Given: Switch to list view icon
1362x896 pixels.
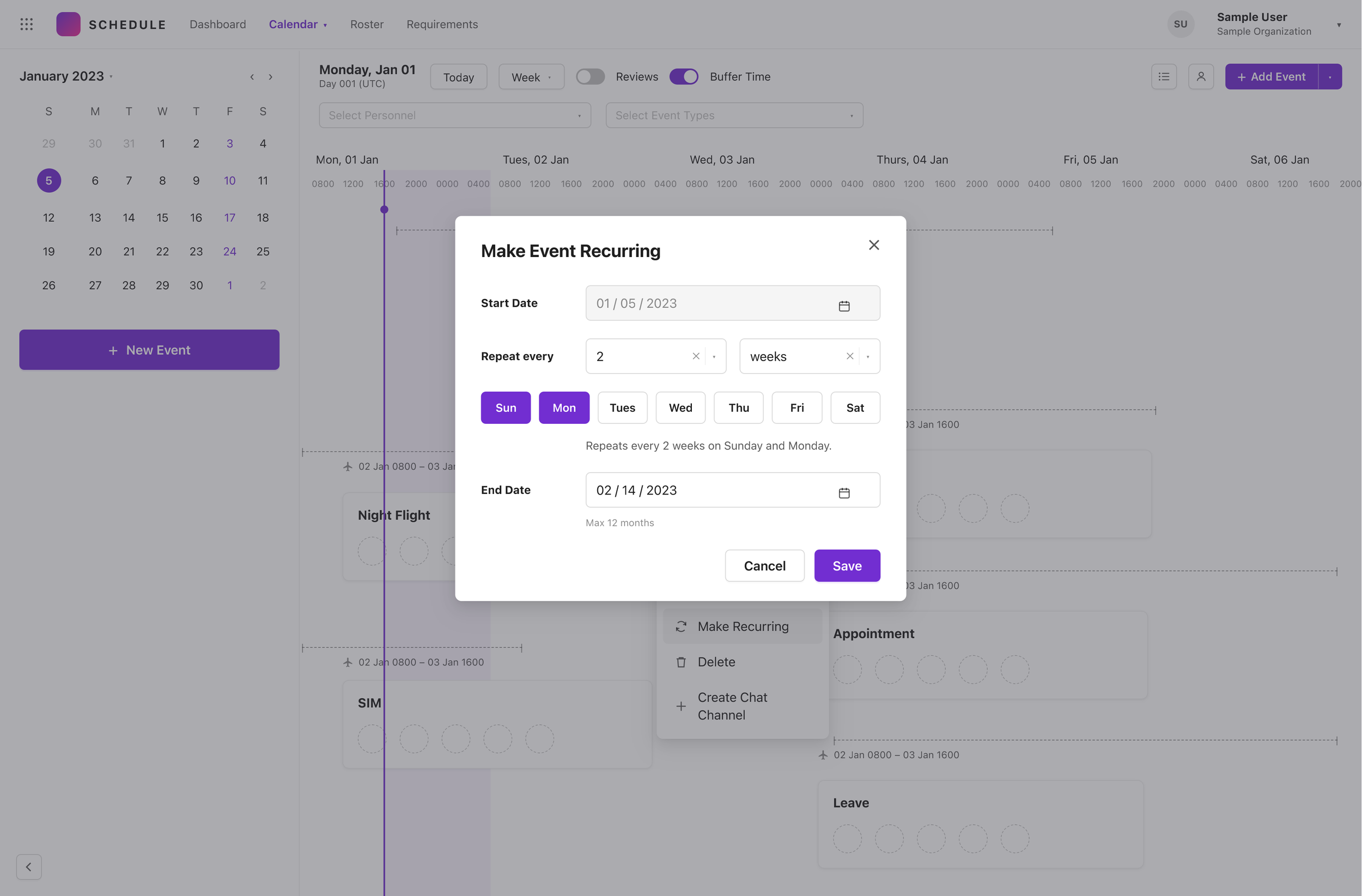Looking at the screenshot, I should point(1164,77).
